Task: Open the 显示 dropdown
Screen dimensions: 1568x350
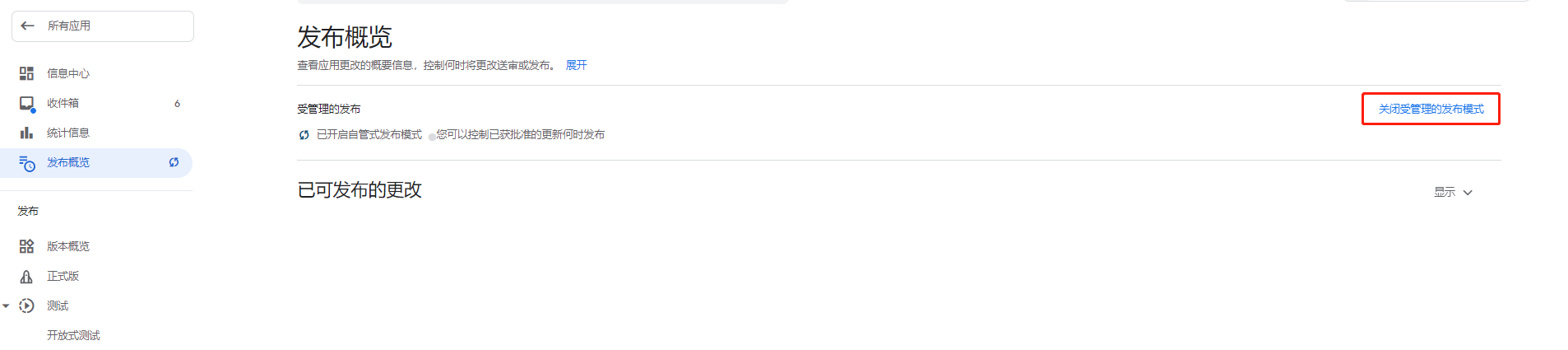Action: click(1454, 192)
